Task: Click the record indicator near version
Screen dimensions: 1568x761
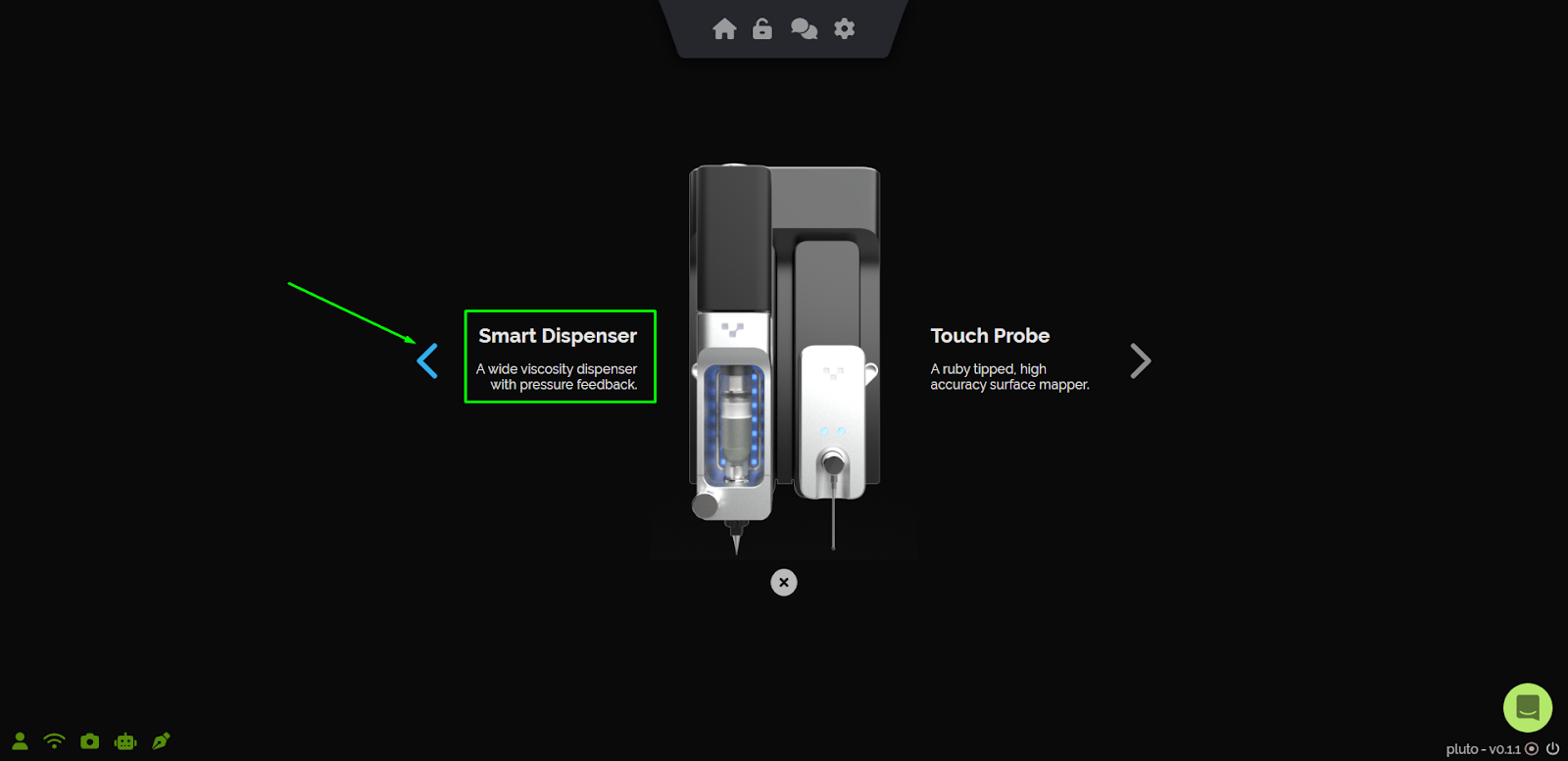Action: pyautogui.click(x=1532, y=749)
